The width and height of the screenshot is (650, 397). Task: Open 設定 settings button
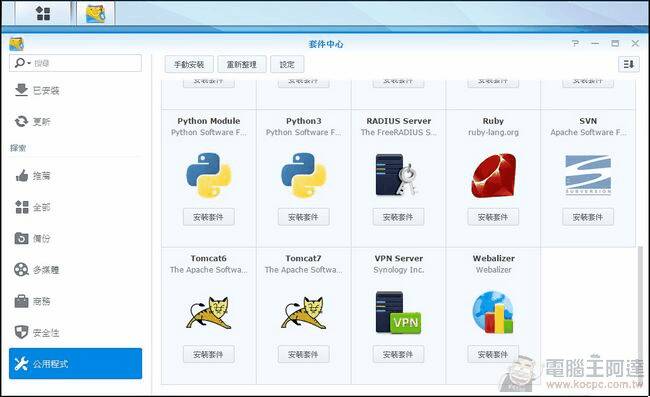(x=287, y=64)
